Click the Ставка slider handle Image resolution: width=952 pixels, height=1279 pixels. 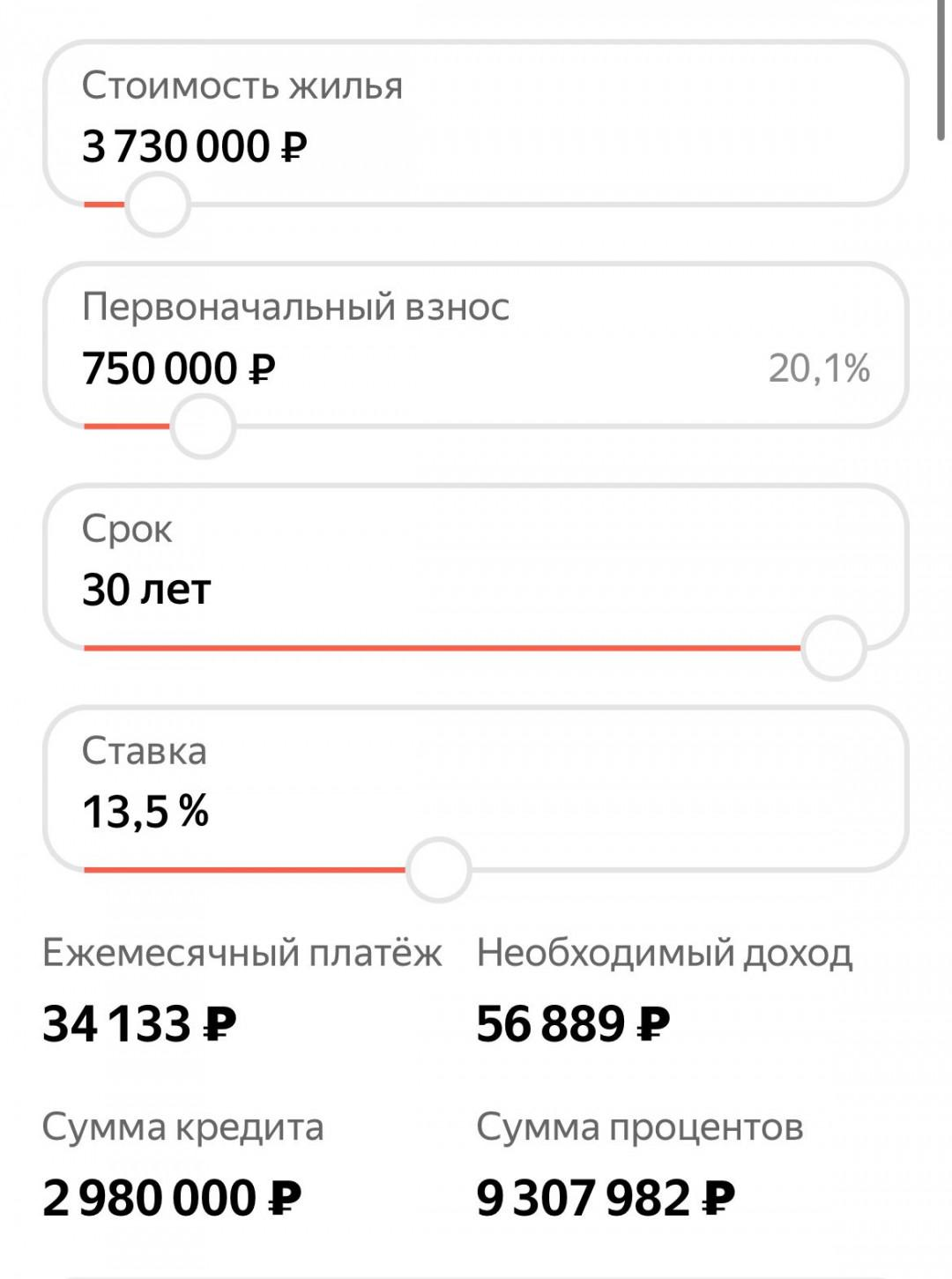pyautogui.click(x=438, y=869)
